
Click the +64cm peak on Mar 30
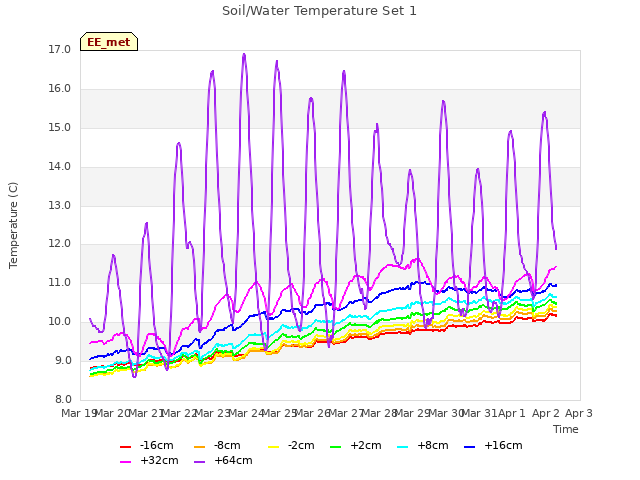(443, 101)
